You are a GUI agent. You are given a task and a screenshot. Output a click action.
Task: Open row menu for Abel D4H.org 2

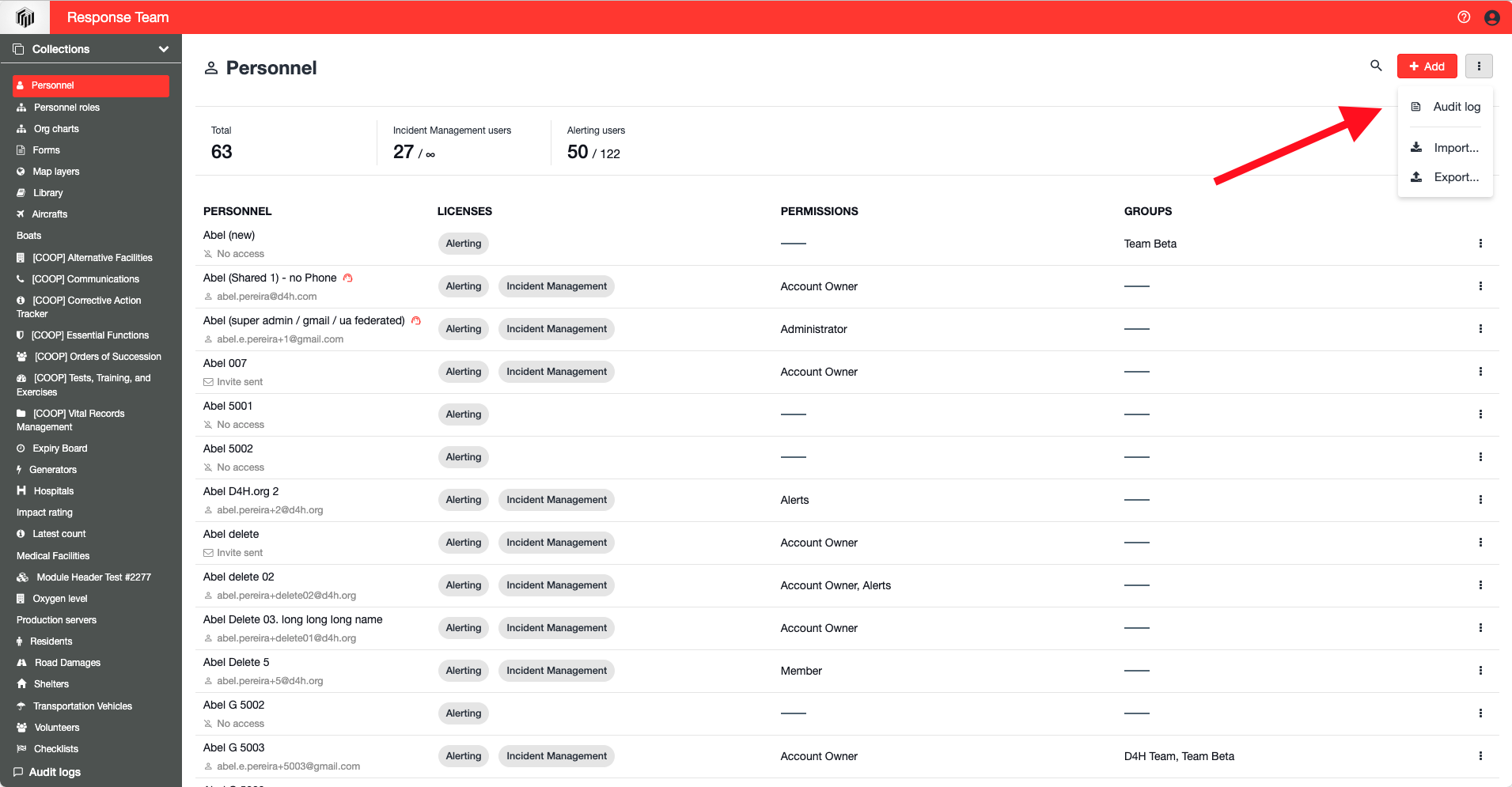(1480, 500)
